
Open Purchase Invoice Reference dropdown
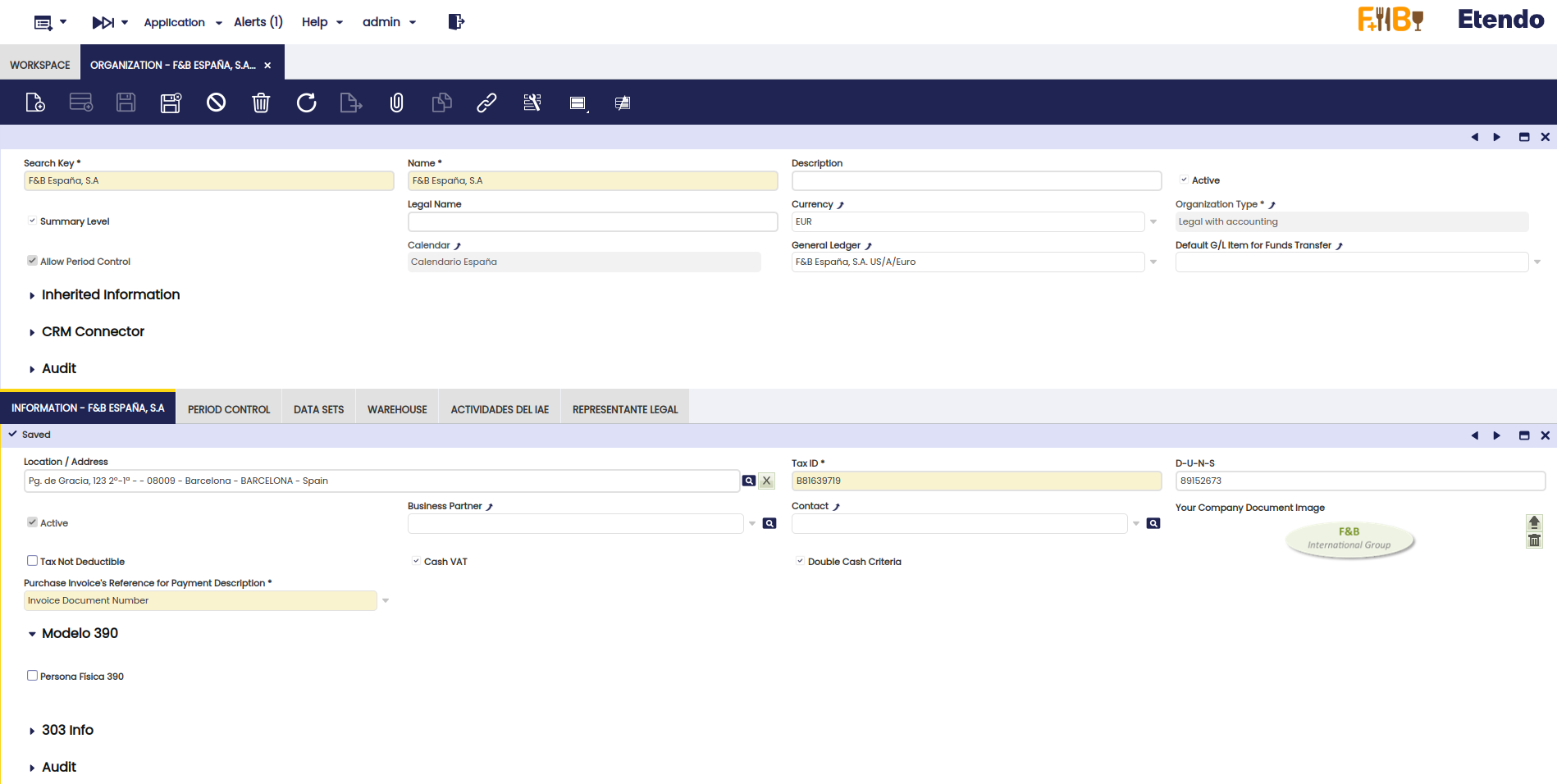click(x=386, y=600)
